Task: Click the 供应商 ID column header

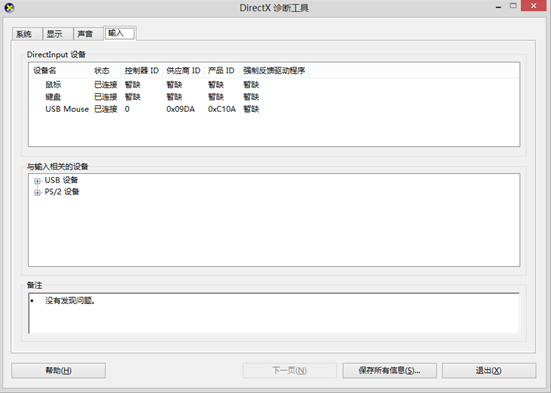Action: [x=183, y=71]
